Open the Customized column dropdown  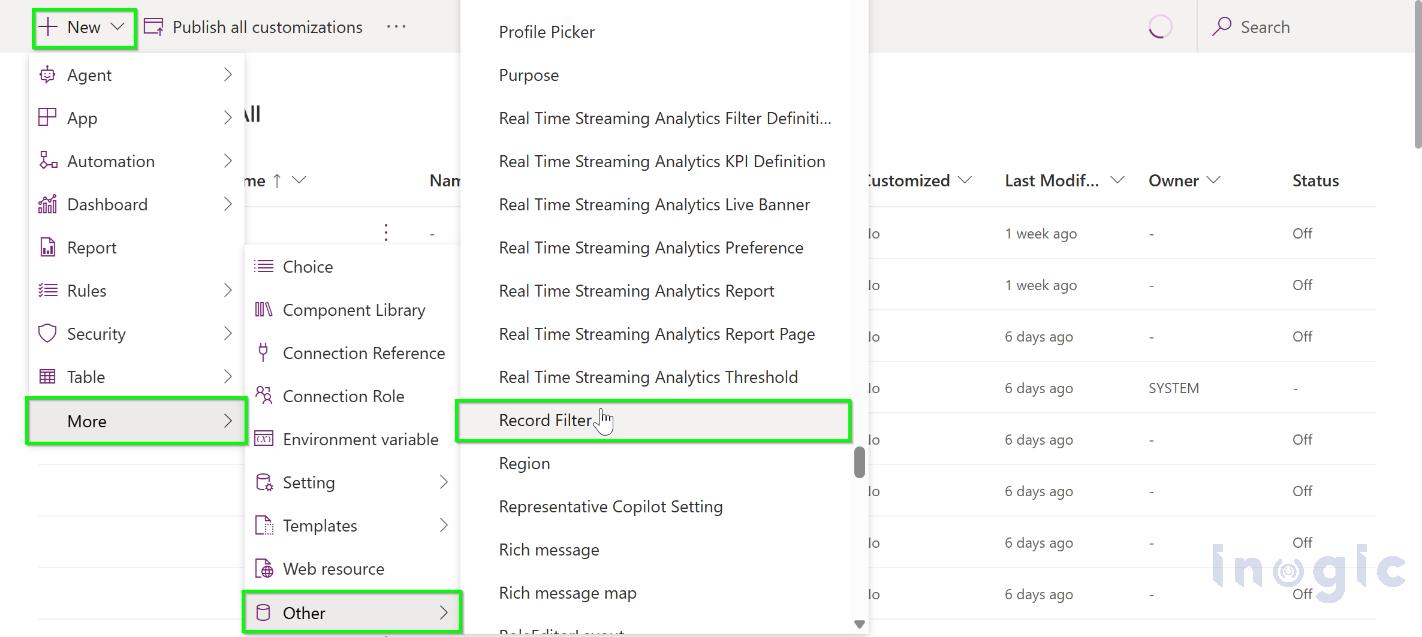point(964,180)
